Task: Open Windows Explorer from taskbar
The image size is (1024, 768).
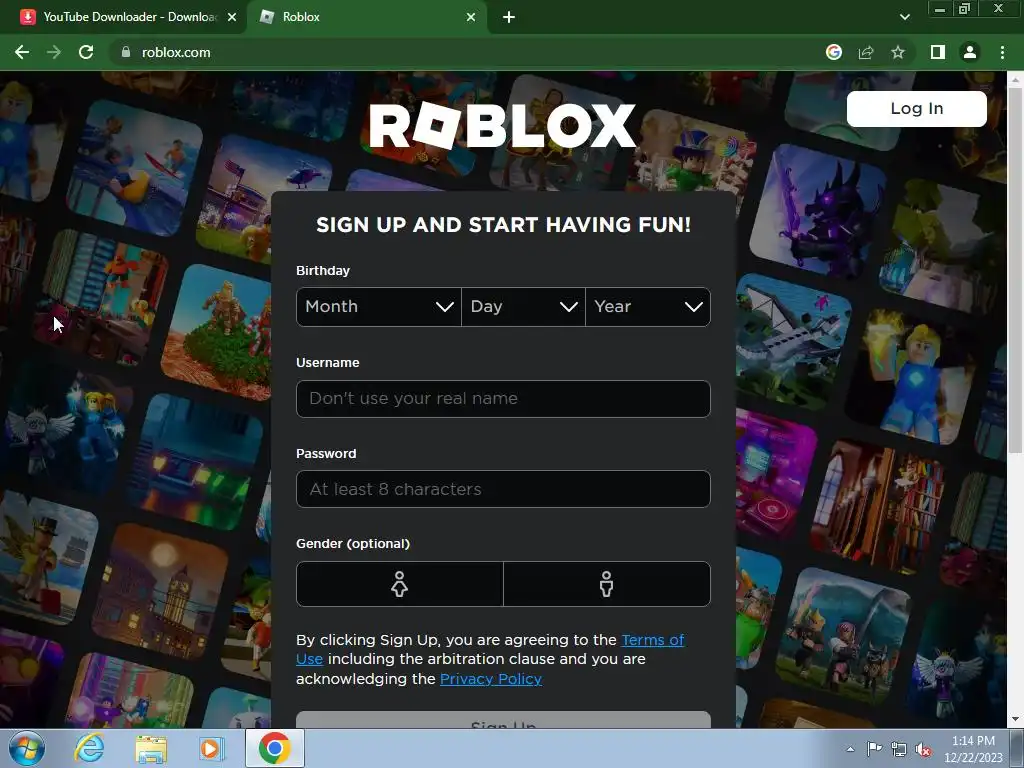Action: tap(151, 748)
